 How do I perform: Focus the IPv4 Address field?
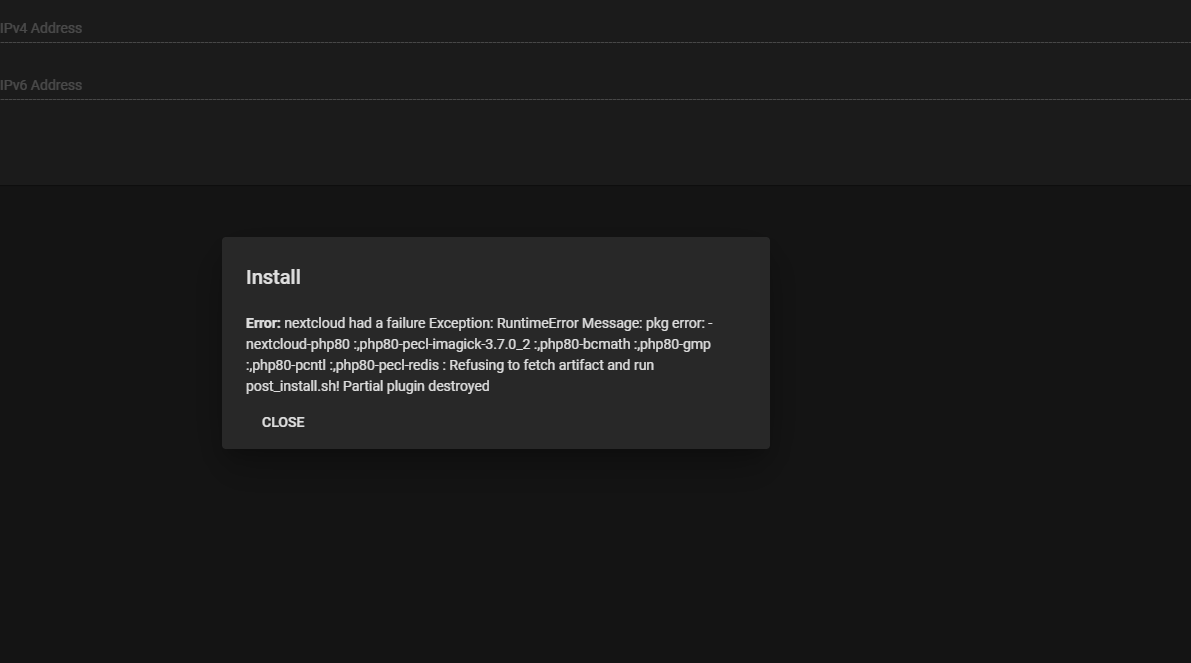point(596,28)
